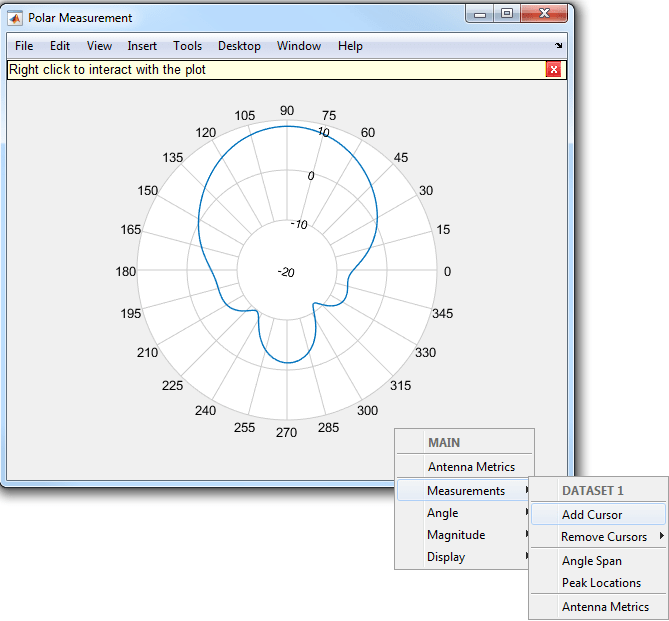
Task: Click the -10 magnitude tick label
Action: pyautogui.click(x=299, y=224)
